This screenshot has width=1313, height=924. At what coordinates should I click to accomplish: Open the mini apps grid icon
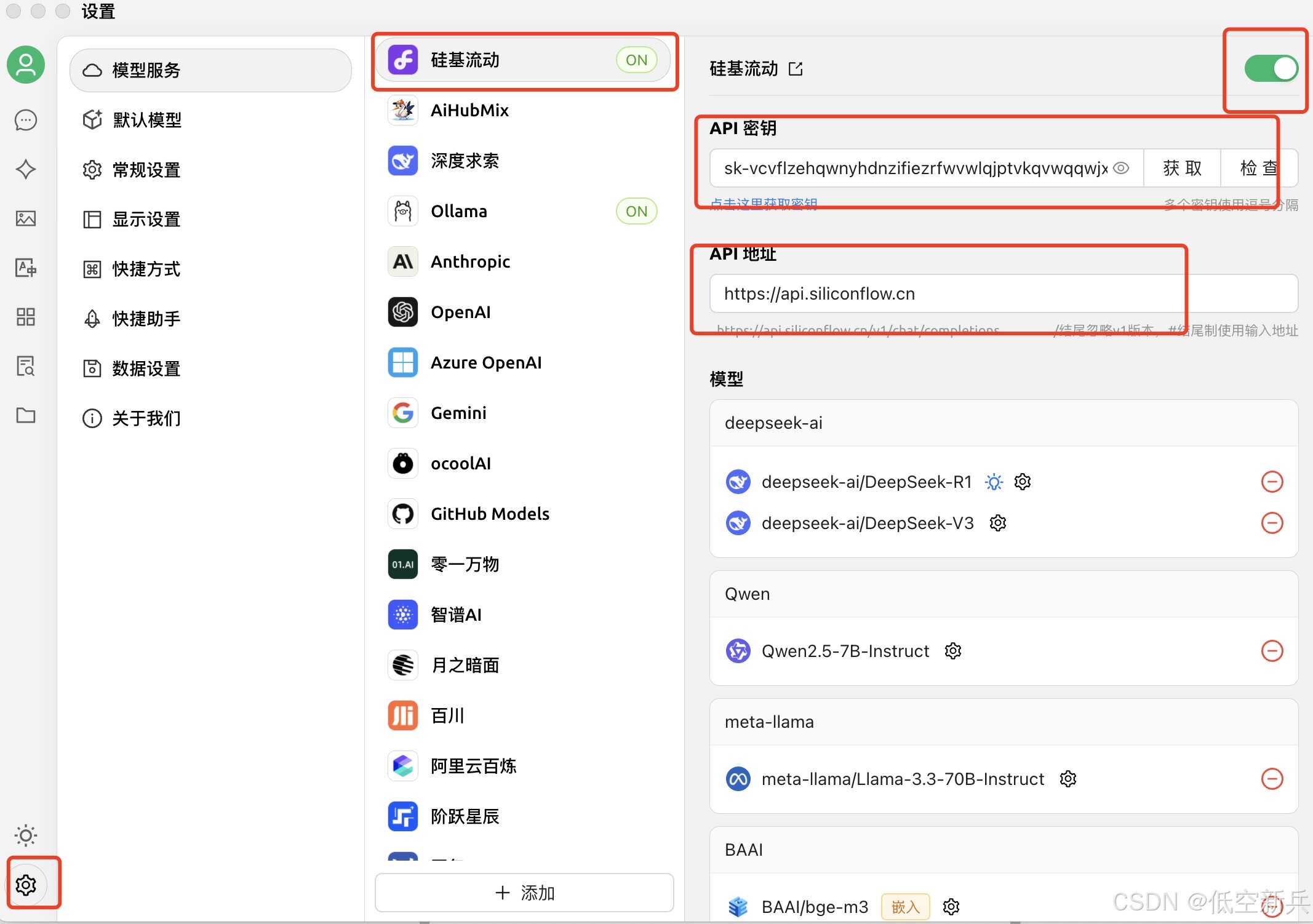25,317
